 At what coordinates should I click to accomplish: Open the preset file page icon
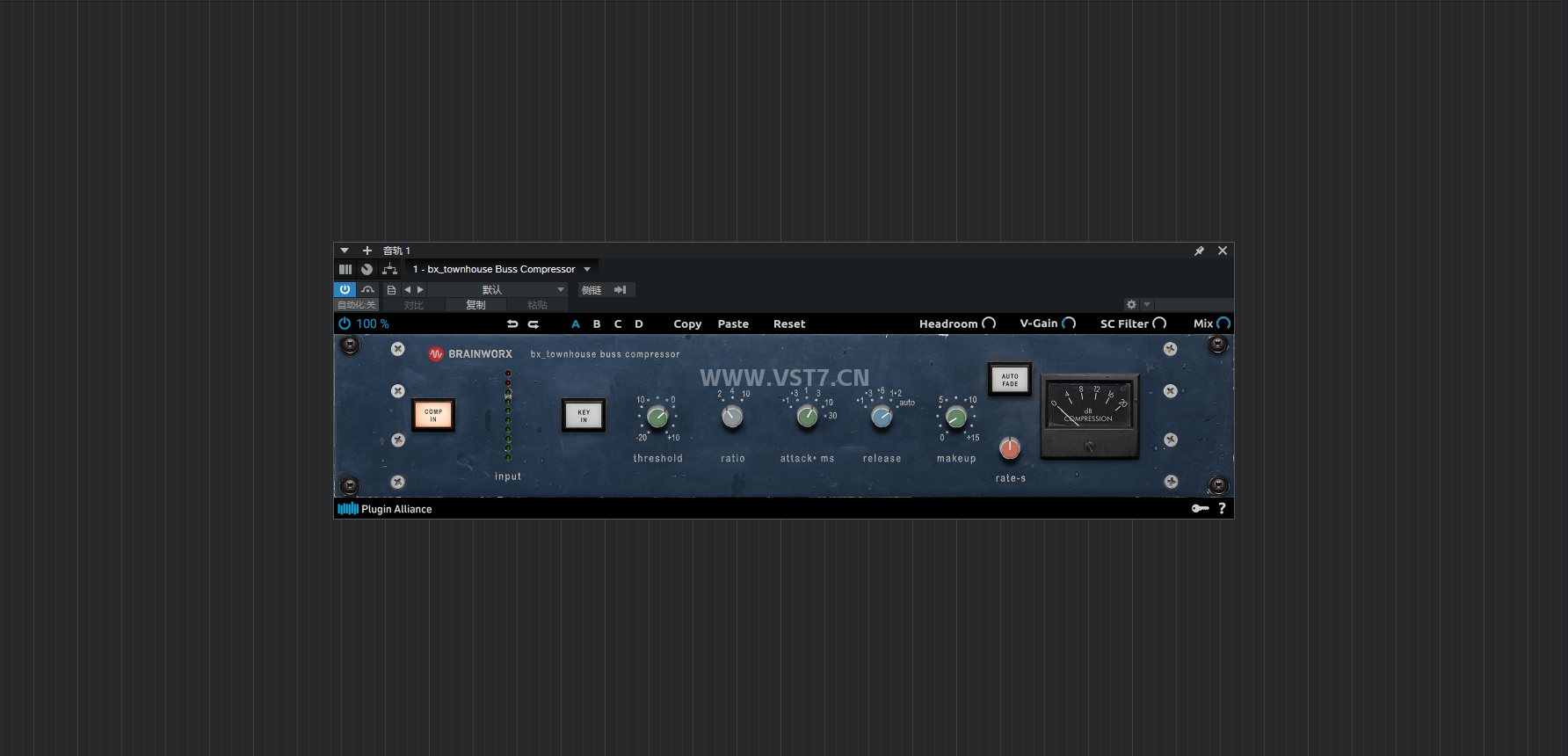pos(392,289)
